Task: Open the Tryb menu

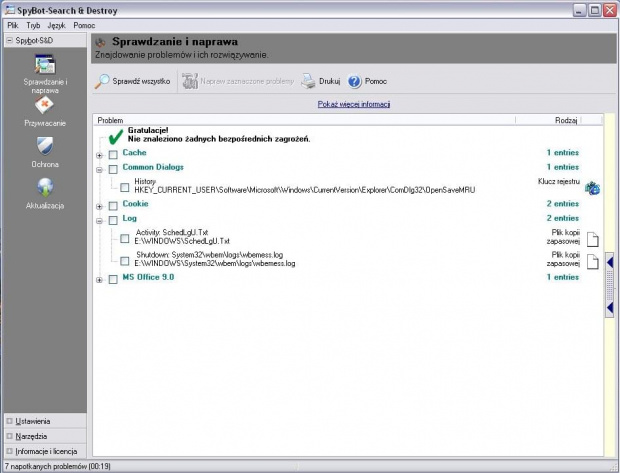Action: point(33,26)
